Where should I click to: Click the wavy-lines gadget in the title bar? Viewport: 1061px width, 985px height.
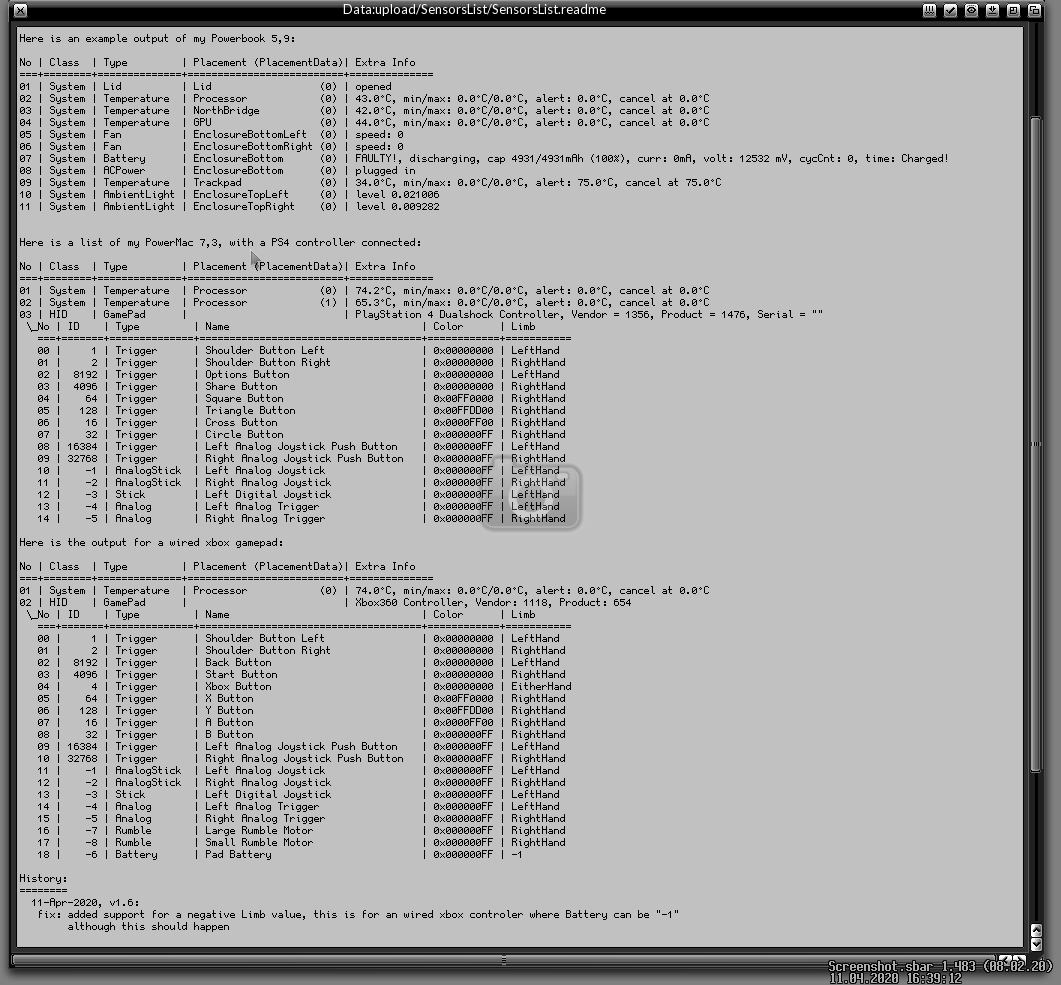coord(929,10)
